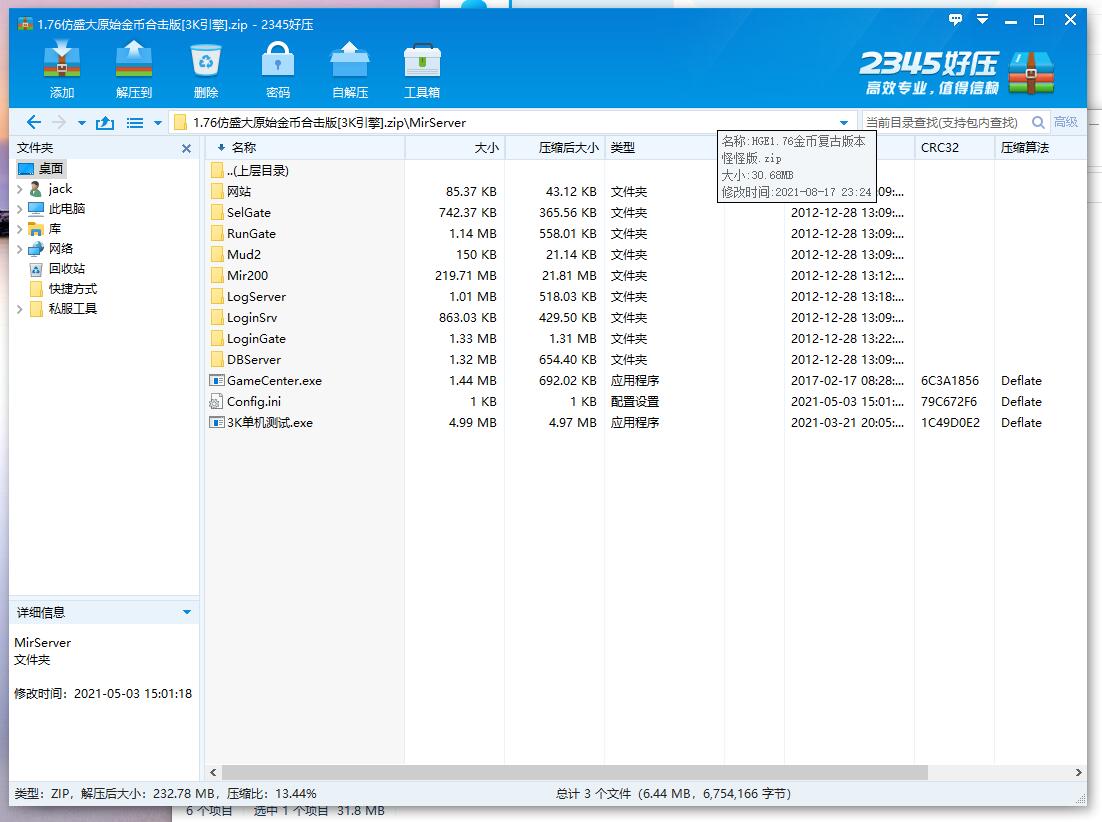This screenshot has width=1102, height=822.
Task: Expand the 私服工具 folder node
Action: pos(20,309)
